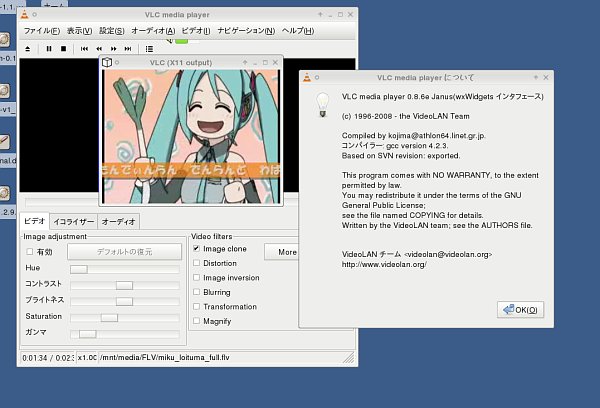
Task: Skip to previous track in playlist
Action: (x=84, y=49)
